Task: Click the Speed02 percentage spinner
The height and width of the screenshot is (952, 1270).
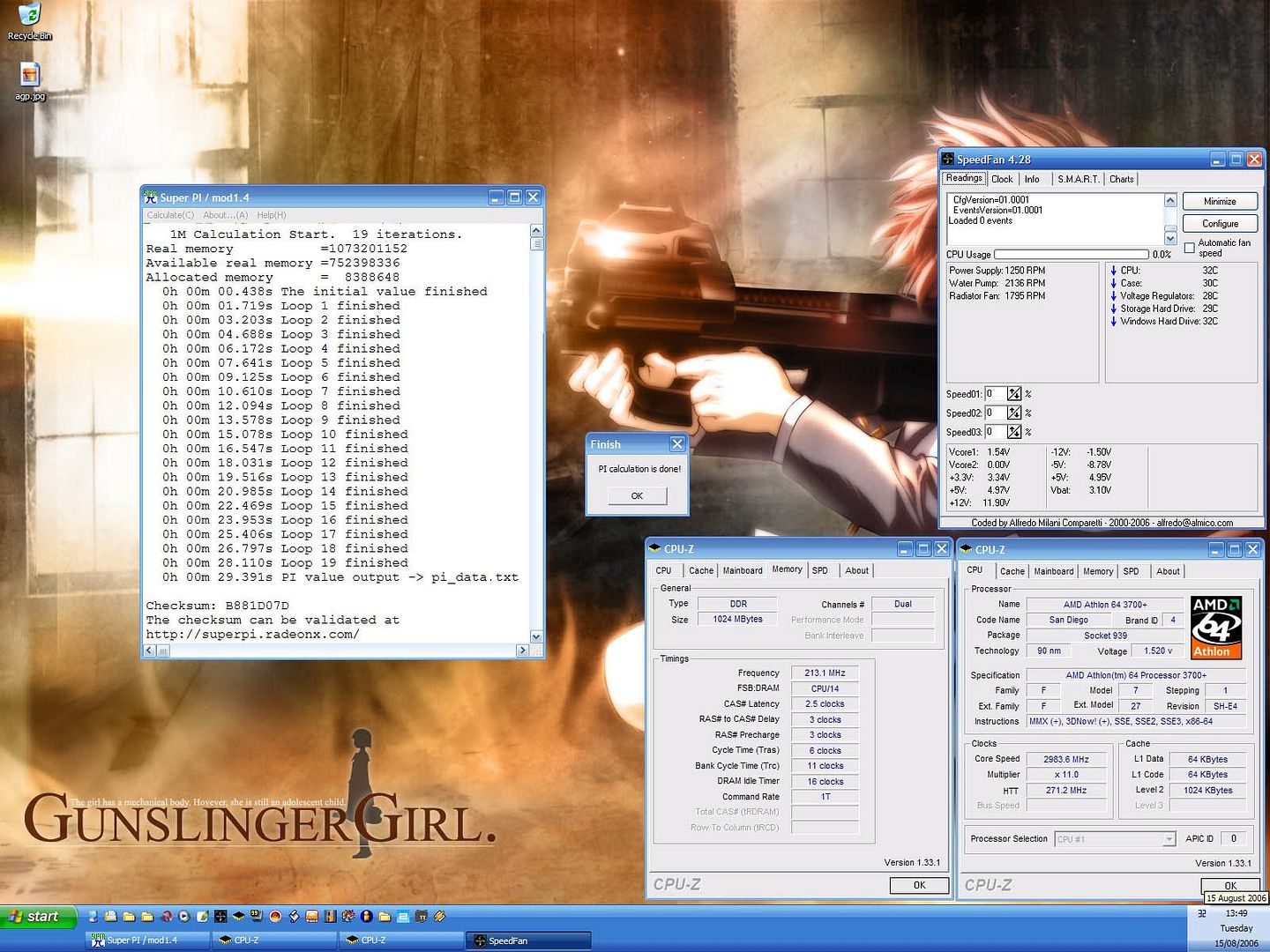Action: pyautogui.click(x=1014, y=413)
